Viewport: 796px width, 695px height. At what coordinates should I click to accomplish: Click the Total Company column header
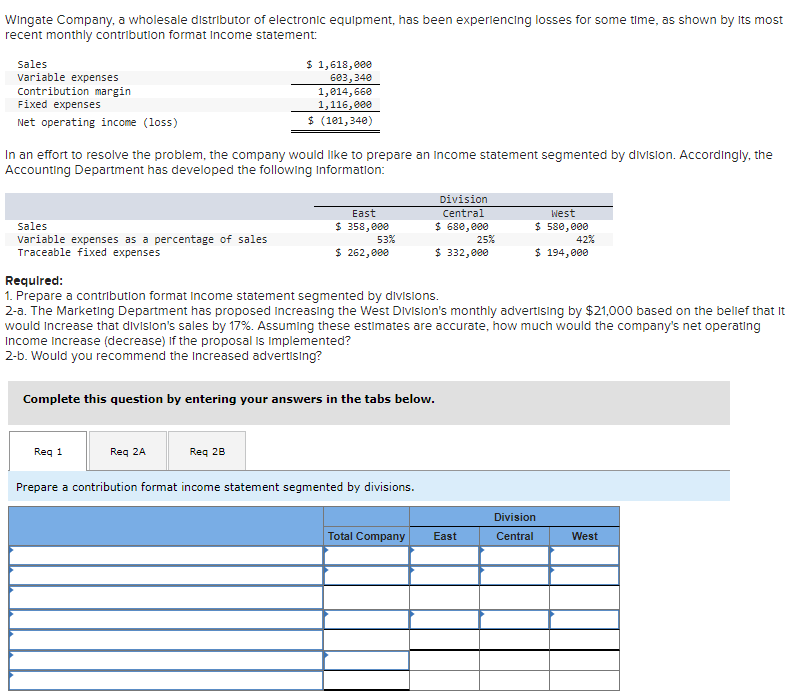[x=367, y=536]
